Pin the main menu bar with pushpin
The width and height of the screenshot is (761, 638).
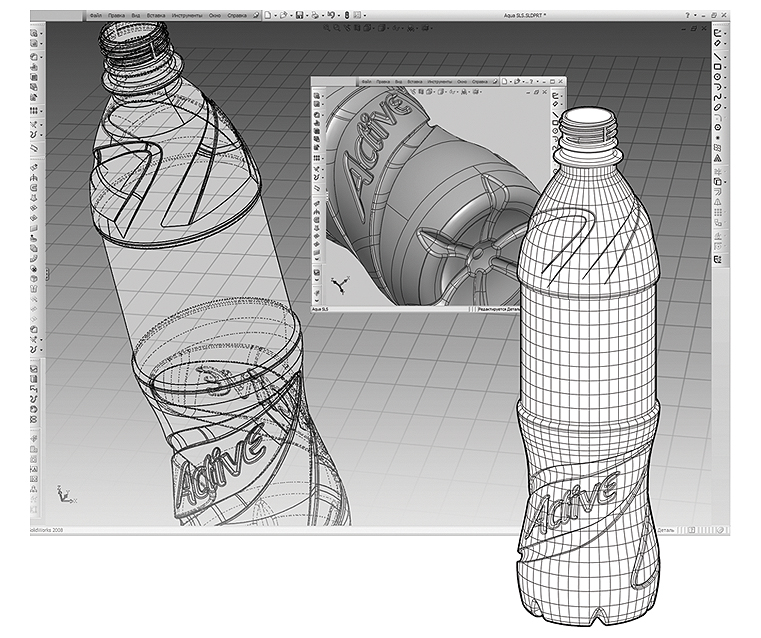(x=256, y=16)
